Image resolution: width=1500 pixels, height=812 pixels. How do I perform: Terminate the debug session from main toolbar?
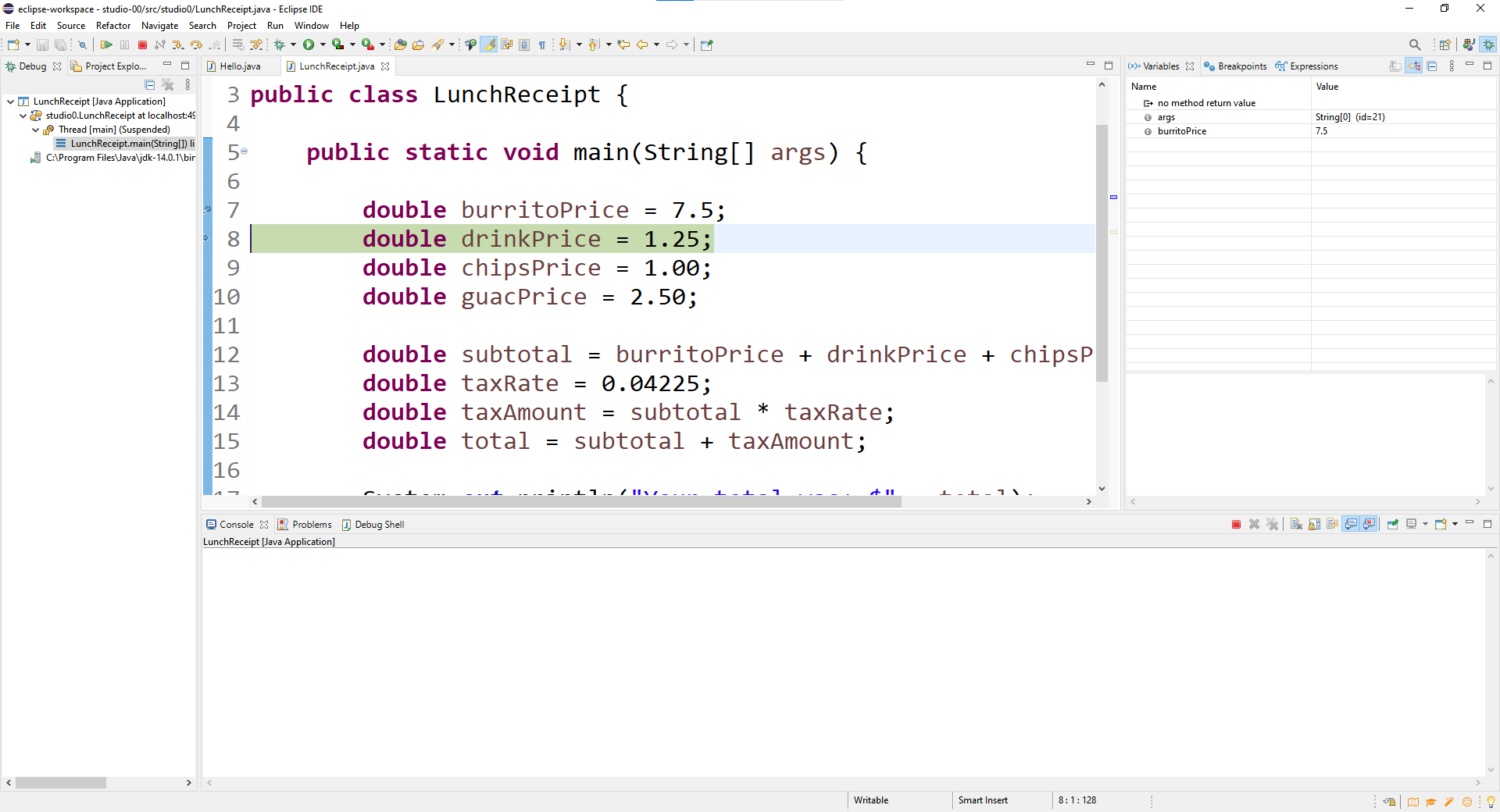tap(142, 45)
